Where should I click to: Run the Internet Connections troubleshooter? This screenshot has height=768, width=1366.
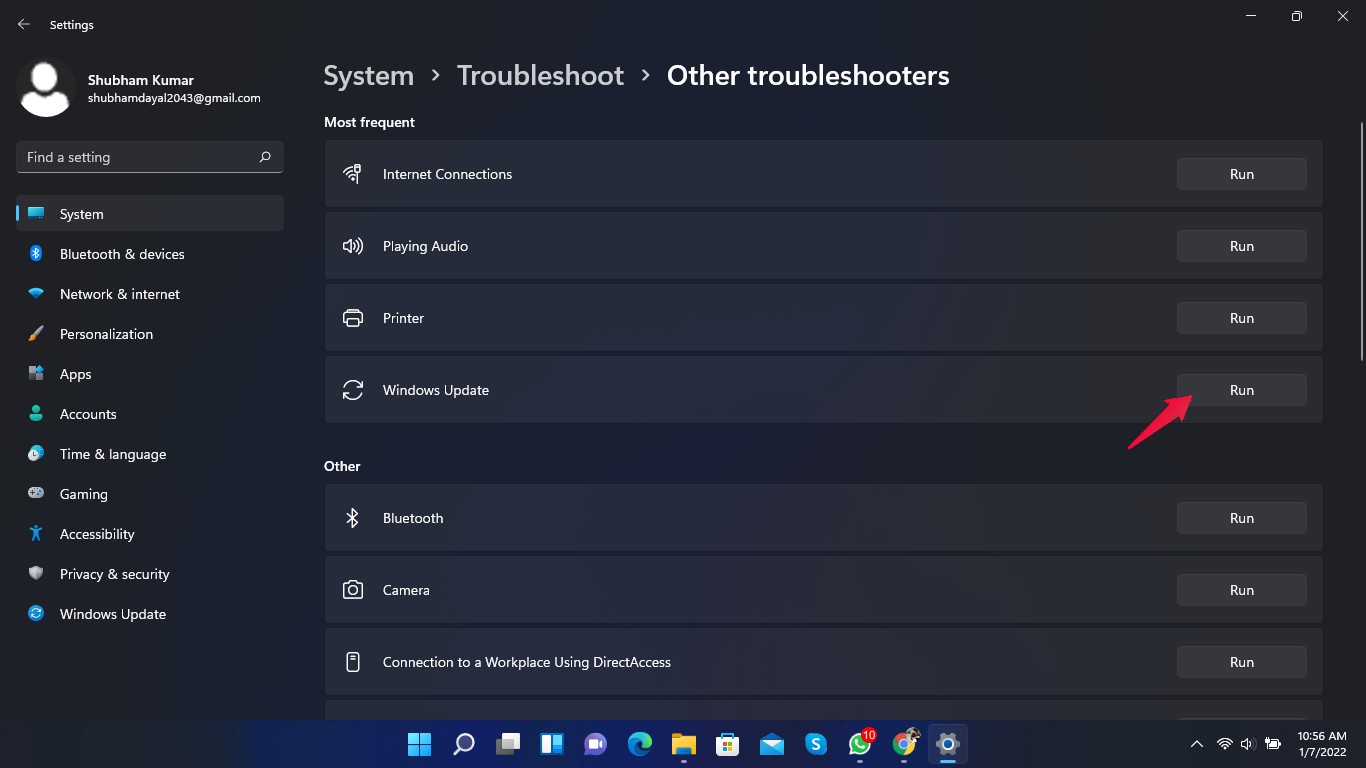(1241, 173)
